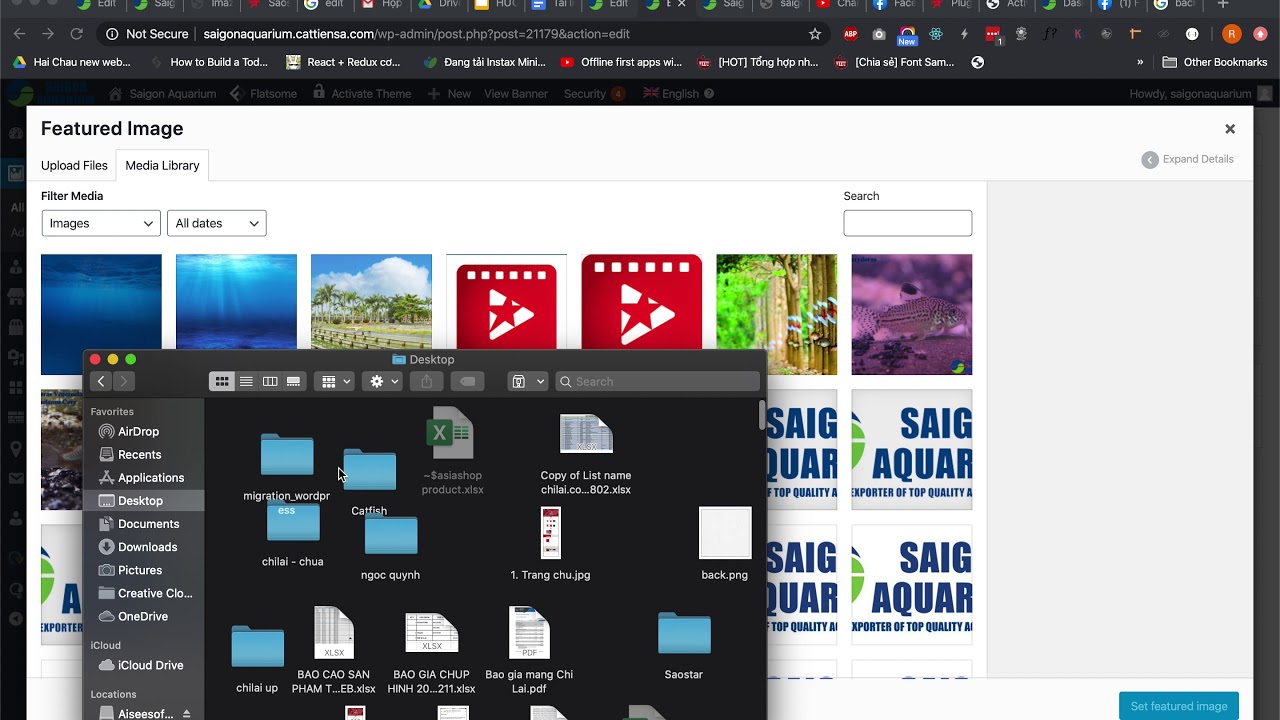Switch to Media Library tab
Screen dimensions: 1280x720
point(162,165)
